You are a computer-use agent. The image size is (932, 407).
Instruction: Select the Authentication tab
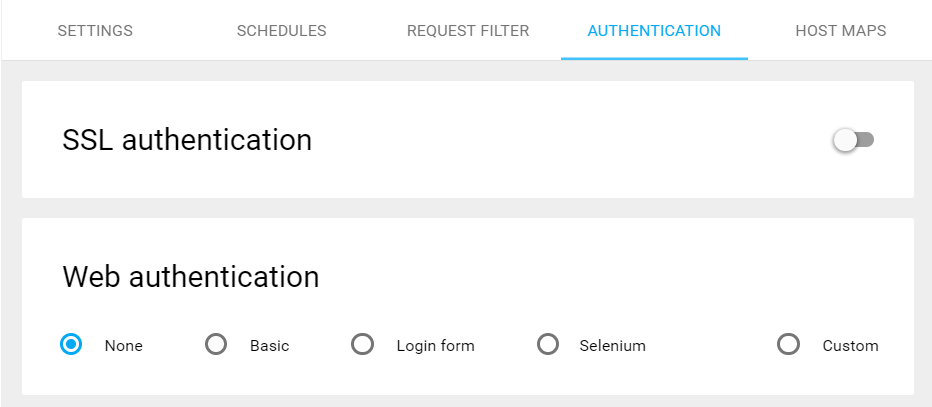[x=654, y=31]
